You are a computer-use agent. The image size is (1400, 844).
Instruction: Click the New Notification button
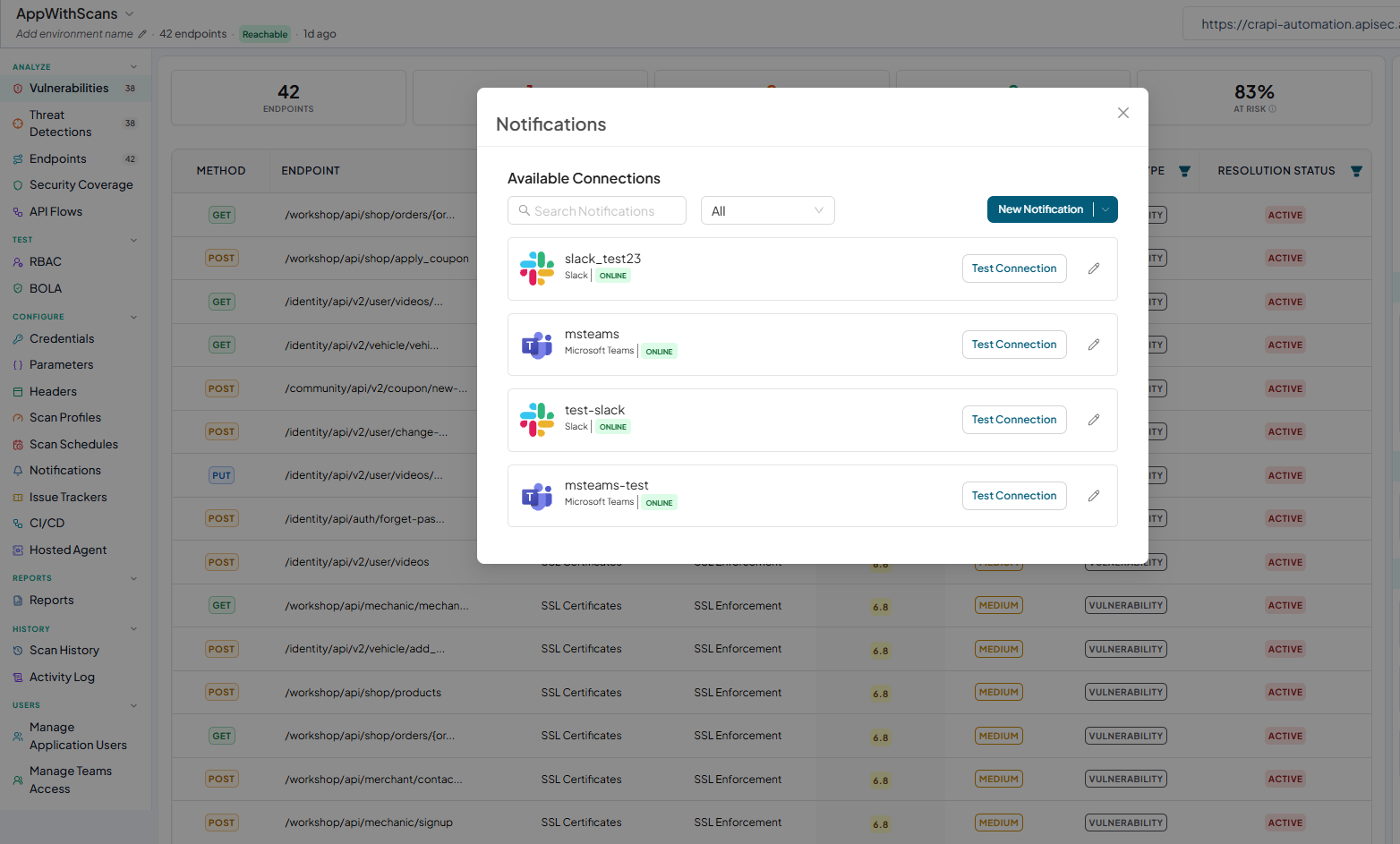[x=1040, y=209]
